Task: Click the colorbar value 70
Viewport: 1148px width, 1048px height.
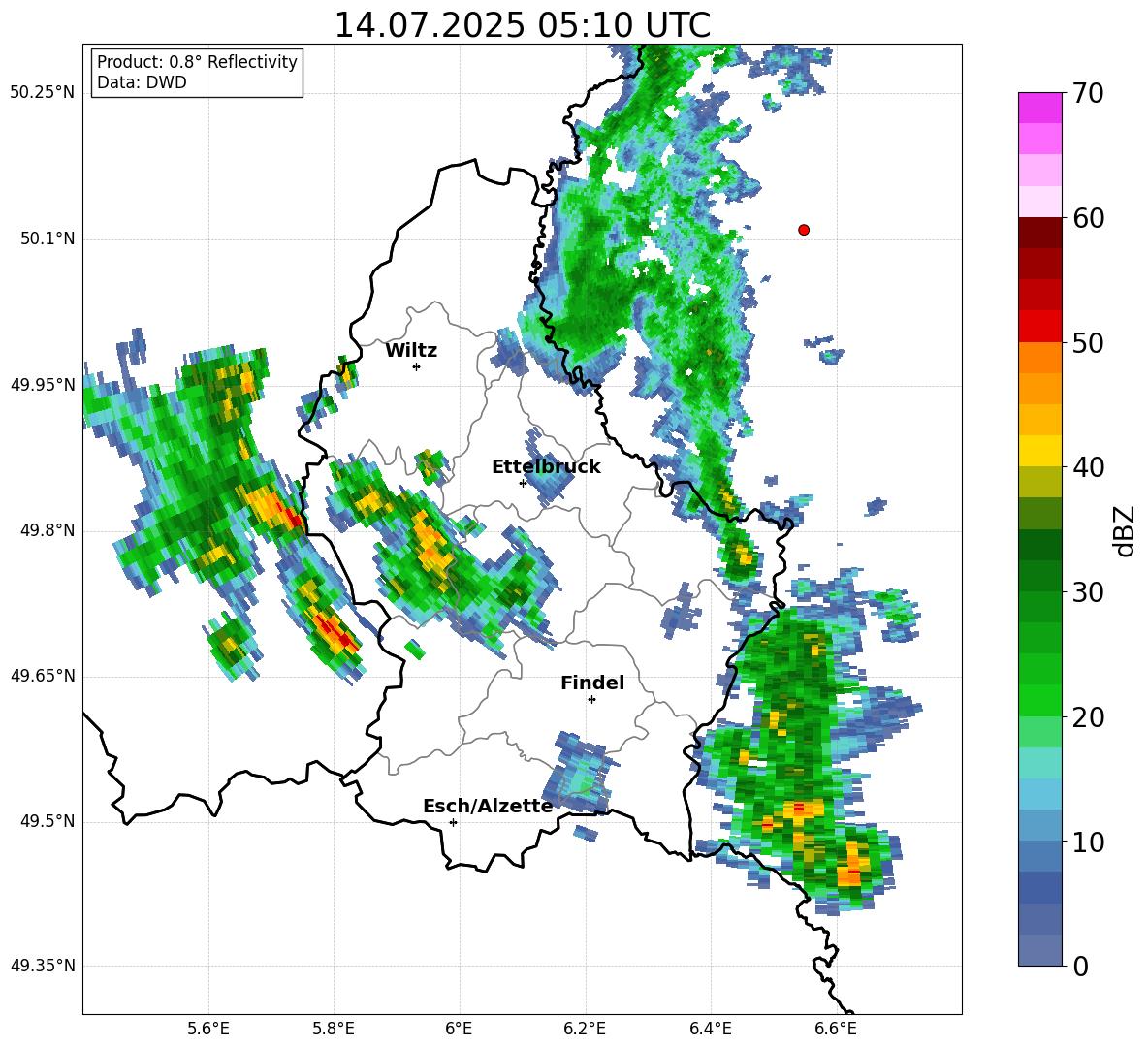Action: pyautogui.click(x=1088, y=94)
